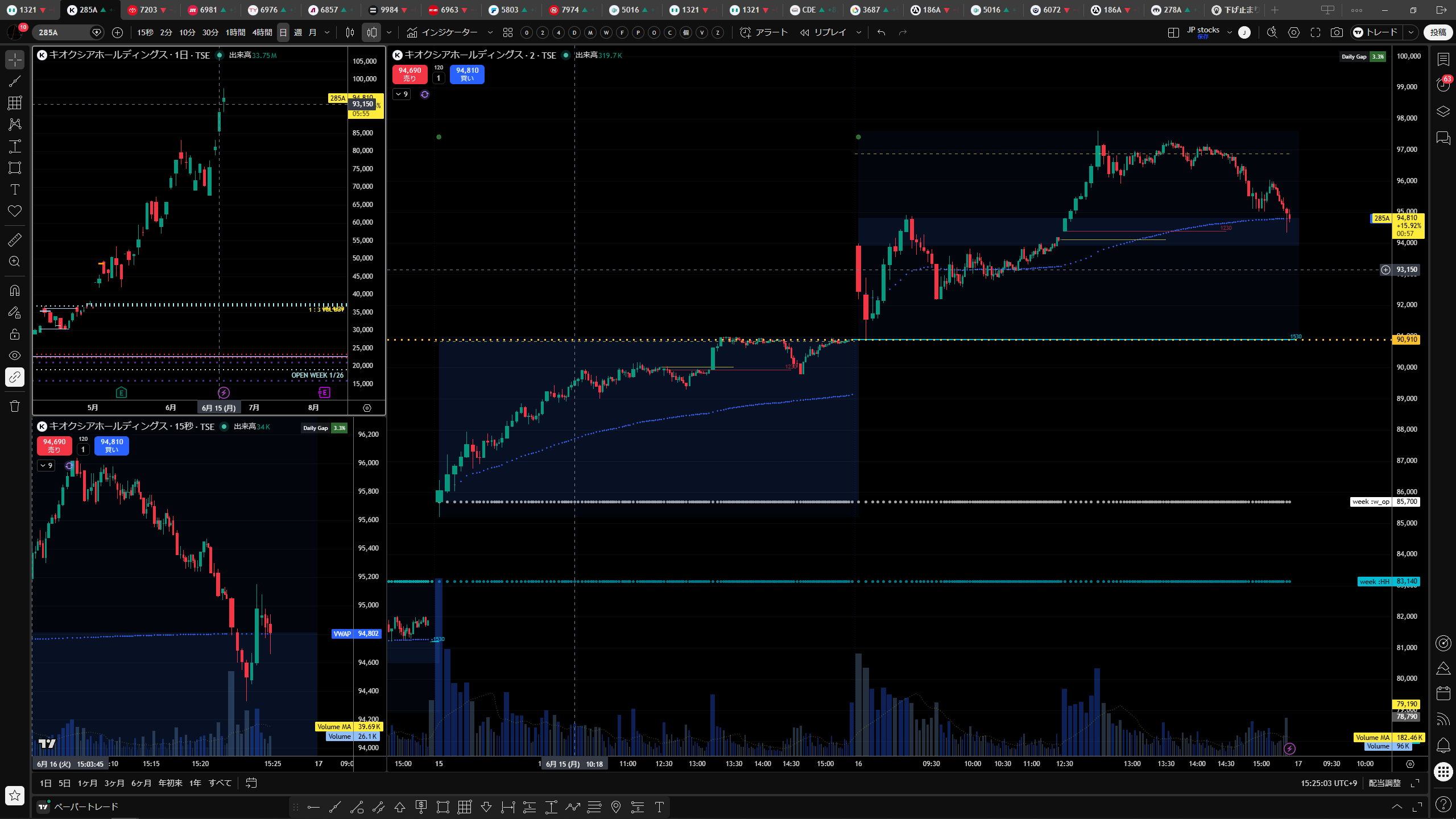Click the trash remove-objects icon
The width and height of the screenshot is (1456, 819).
click(15, 406)
